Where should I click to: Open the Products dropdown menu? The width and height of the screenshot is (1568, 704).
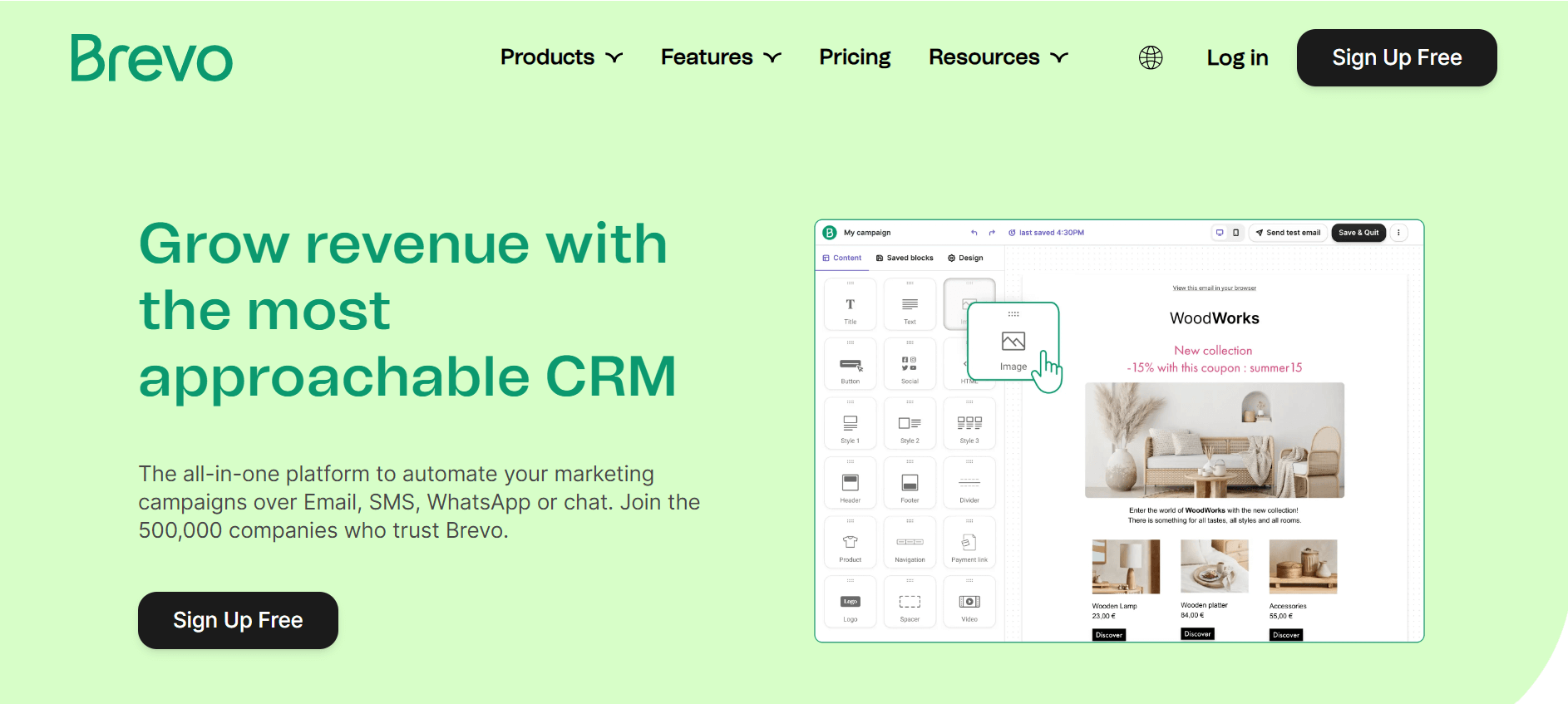pyautogui.click(x=561, y=57)
